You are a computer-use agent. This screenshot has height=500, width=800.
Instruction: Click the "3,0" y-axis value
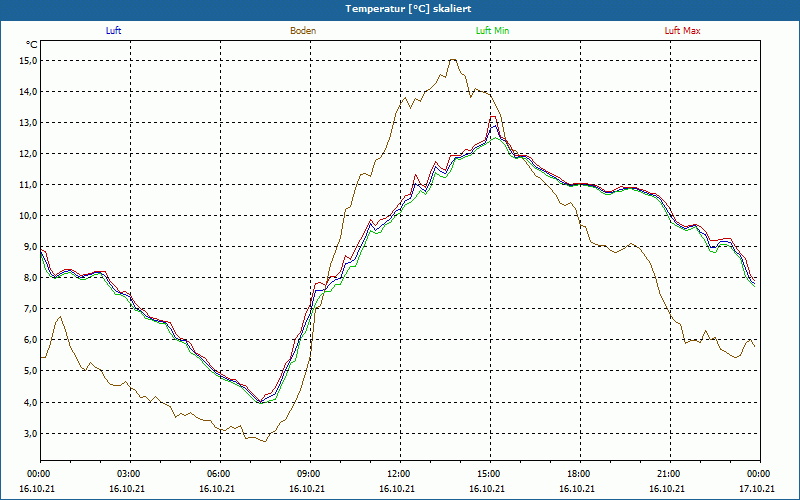(x=31, y=434)
